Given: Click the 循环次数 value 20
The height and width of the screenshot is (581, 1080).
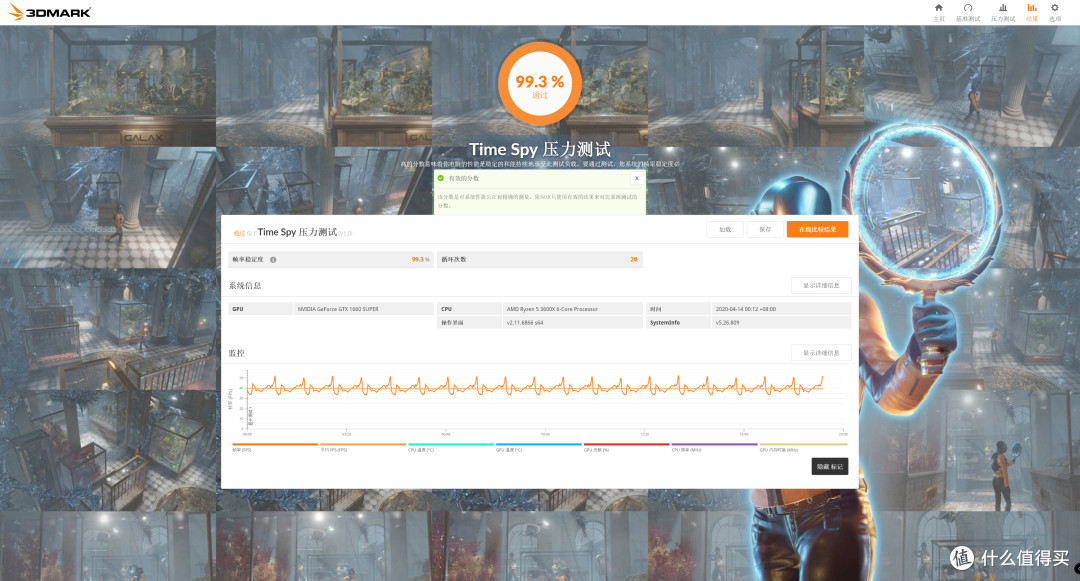Looking at the screenshot, I should coord(634,260).
